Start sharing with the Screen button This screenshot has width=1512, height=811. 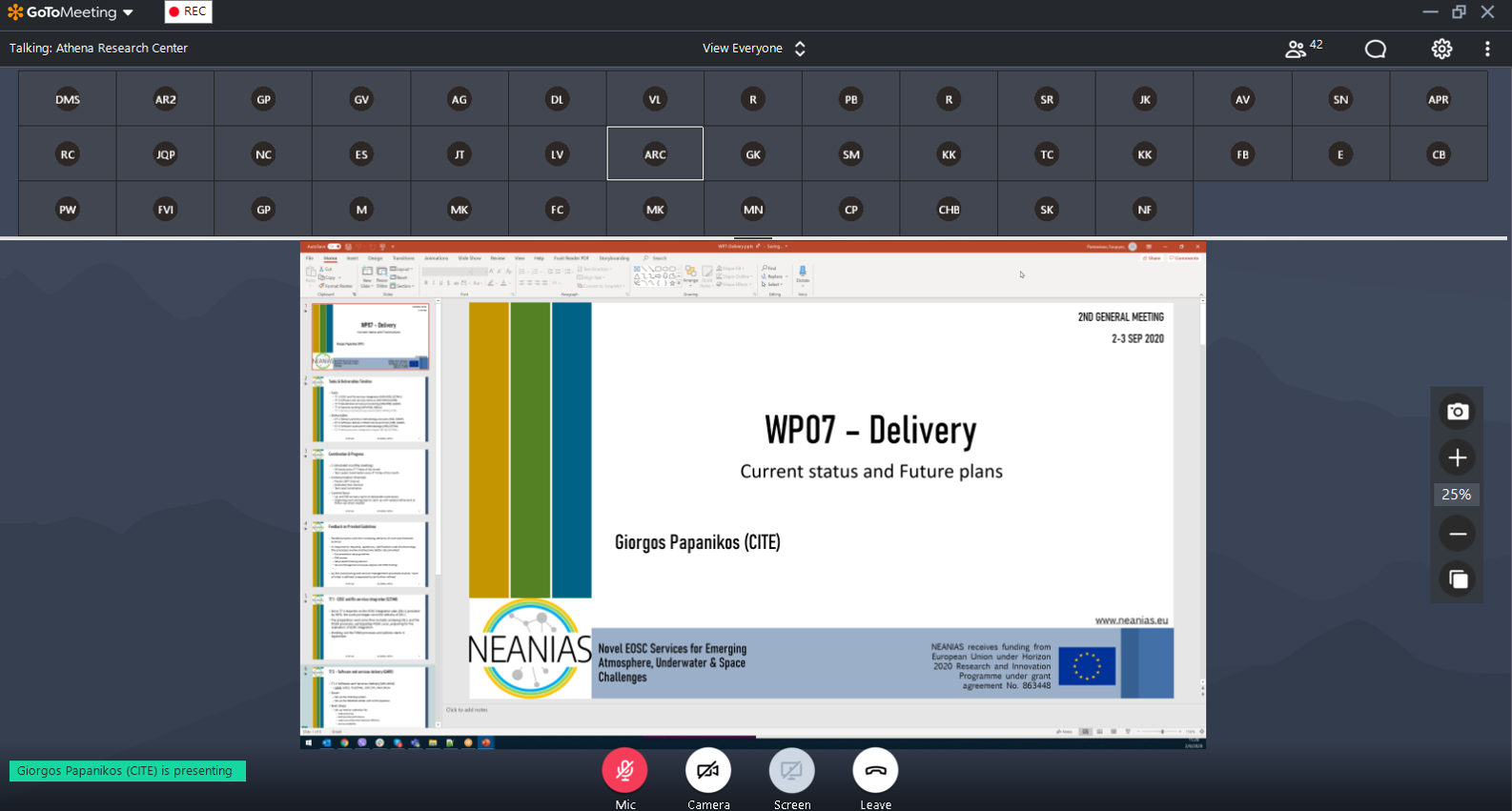click(x=792, y=770)
